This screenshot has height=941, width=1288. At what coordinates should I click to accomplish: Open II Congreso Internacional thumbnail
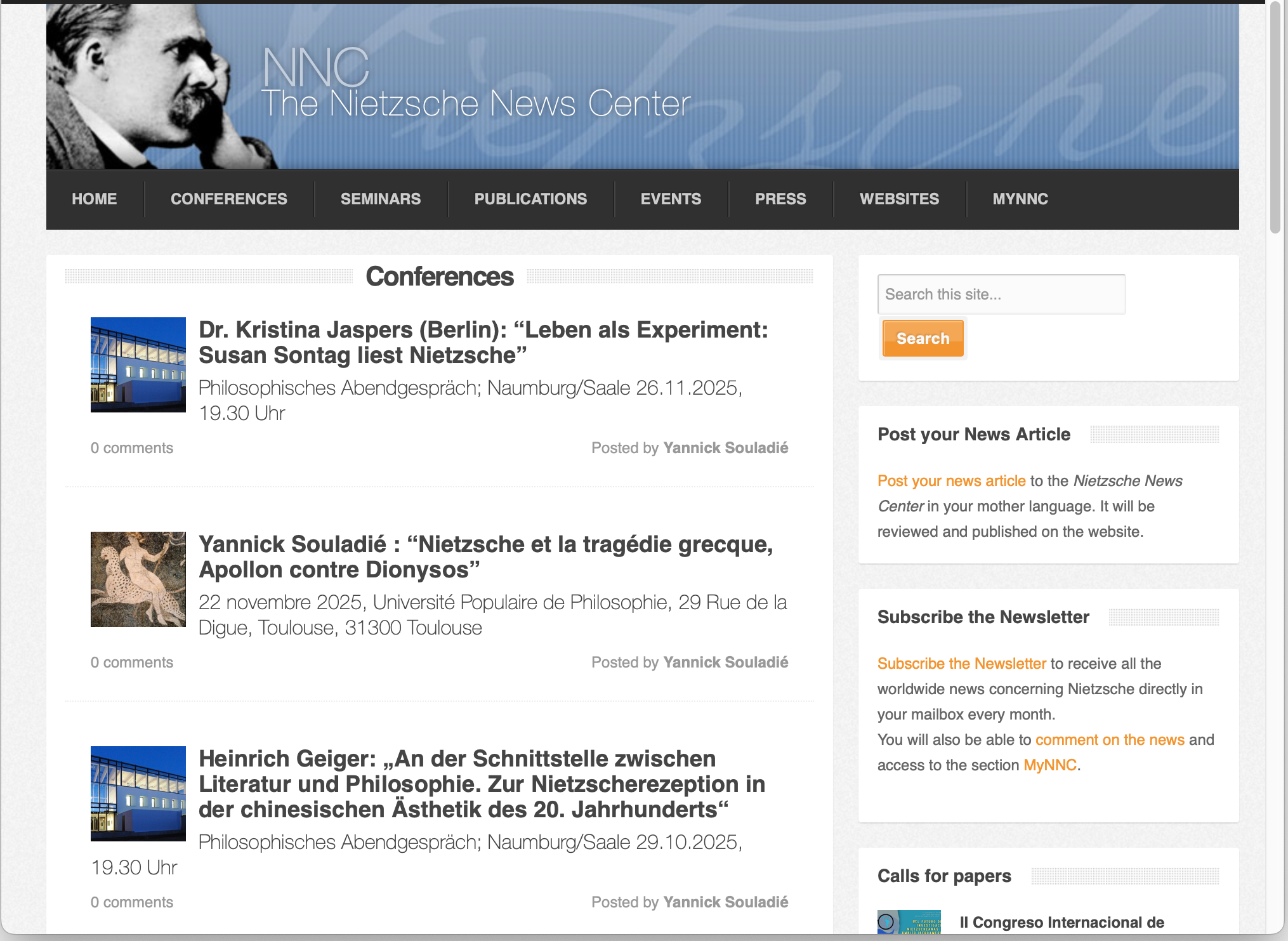[909, 922]
